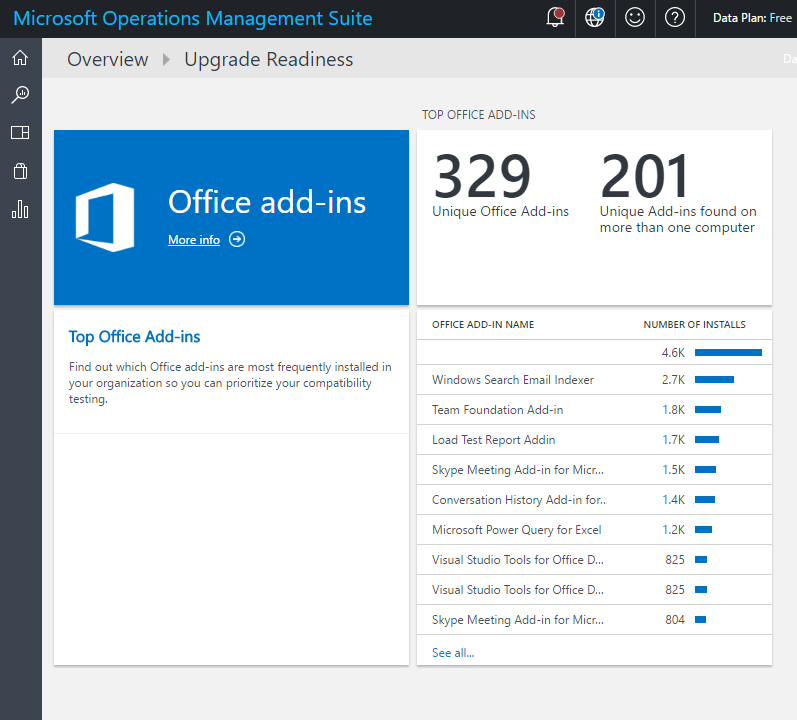Click the 4.6K install bar
The image size is (797, 720).
(x=728, y=353)
